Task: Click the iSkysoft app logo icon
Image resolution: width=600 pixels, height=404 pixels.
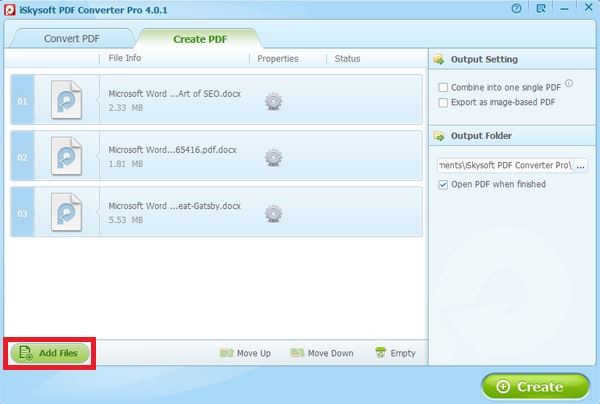Action: (9, 10)
